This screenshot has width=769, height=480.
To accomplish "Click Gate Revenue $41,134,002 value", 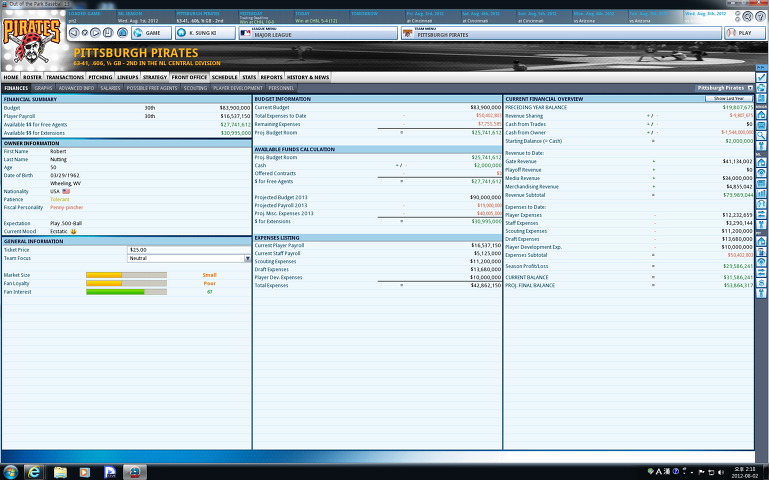I will (738, 161).
